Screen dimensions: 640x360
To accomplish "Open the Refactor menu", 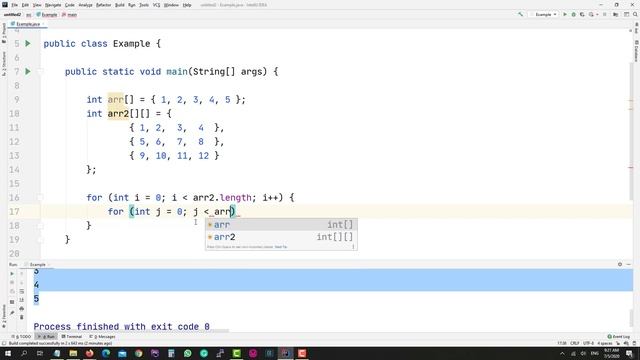I will tap(104, 5).
